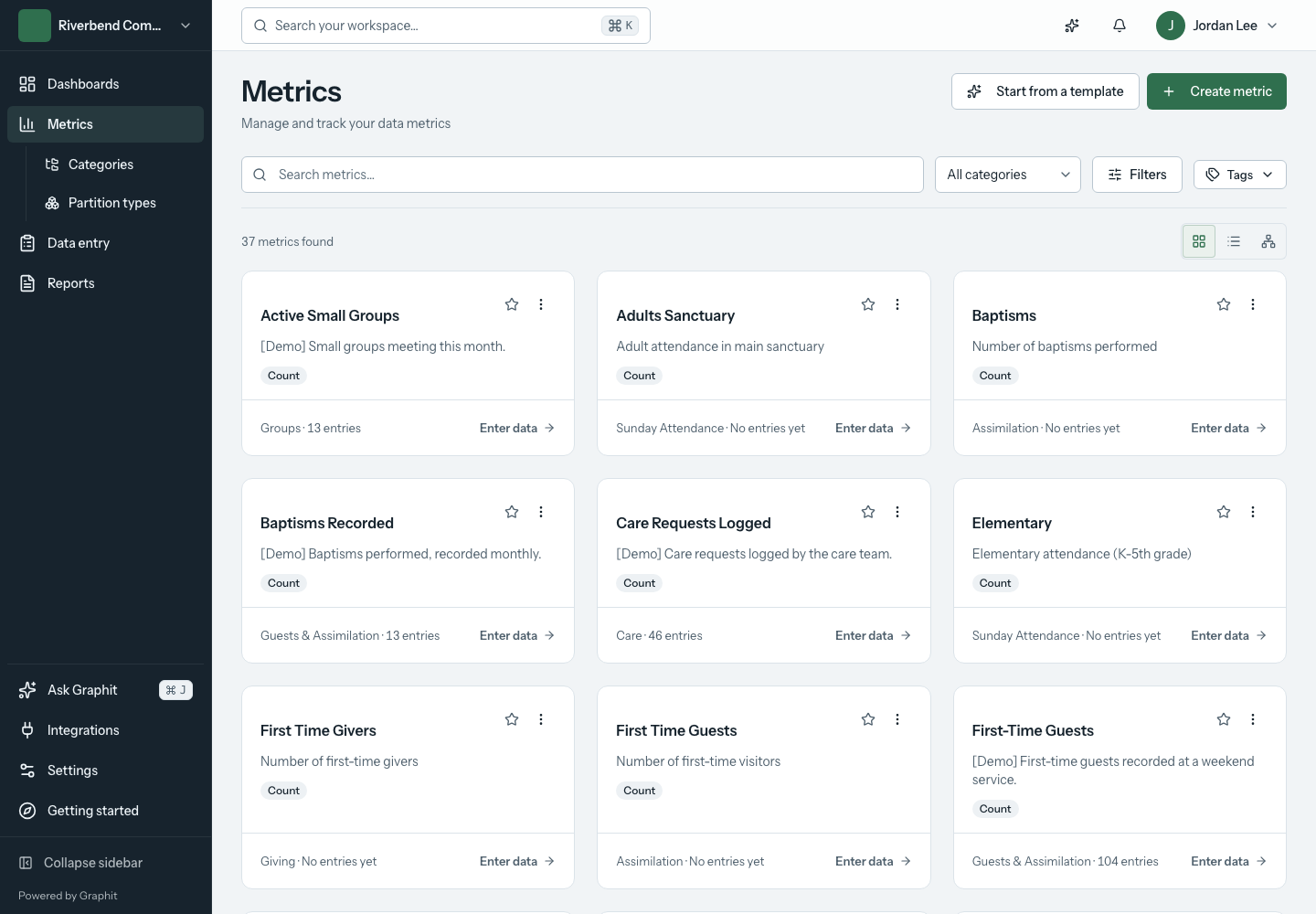1316x914 pixels.
Task: Star the First Time Givers metric
Action: [512, 719]
